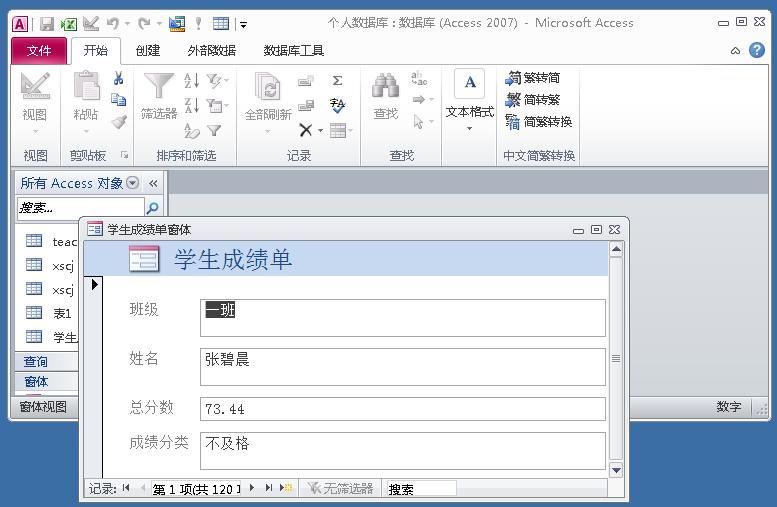Open the 文件 menu
Viewport: 777px width, 507px height.
pyautogui.click(x=39, y=51)
